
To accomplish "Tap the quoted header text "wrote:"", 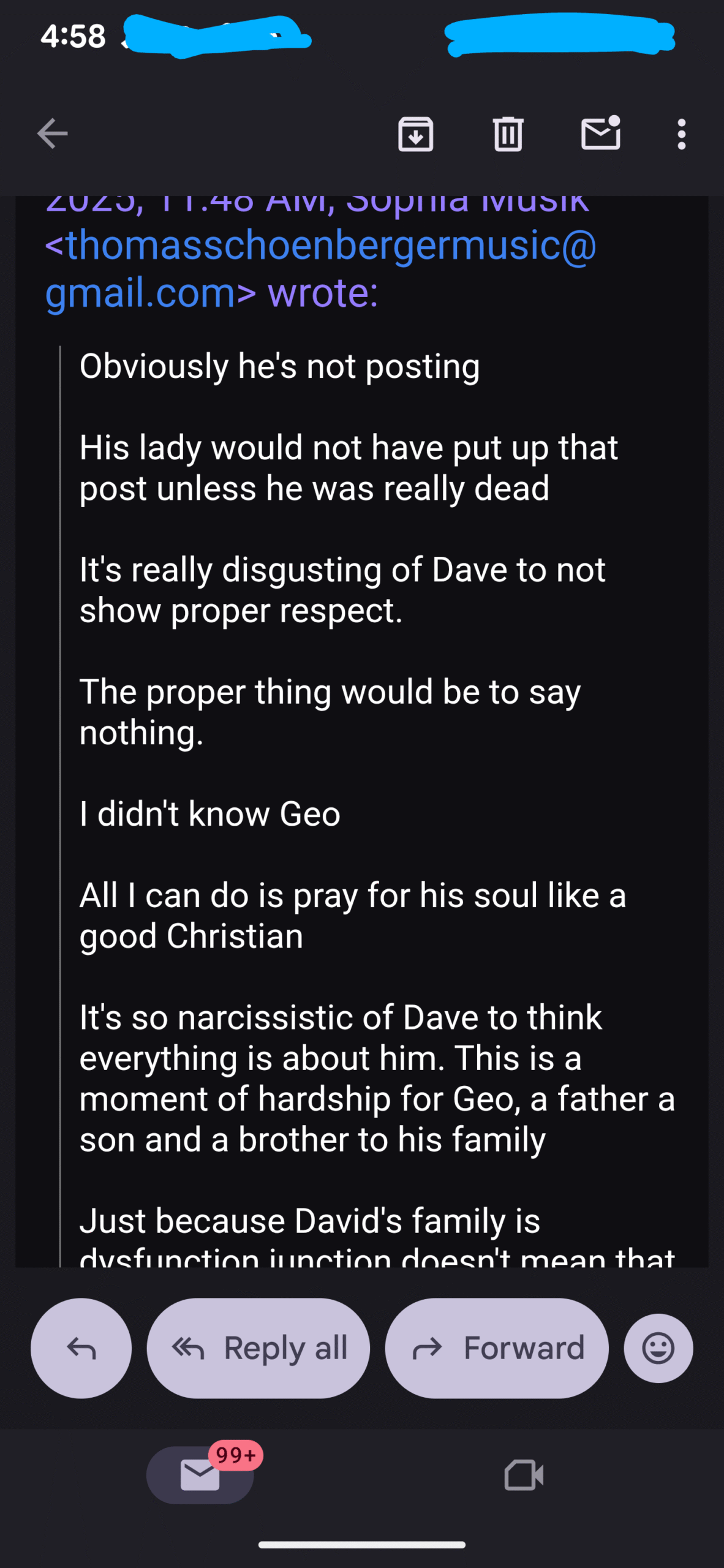I will 323,293.
